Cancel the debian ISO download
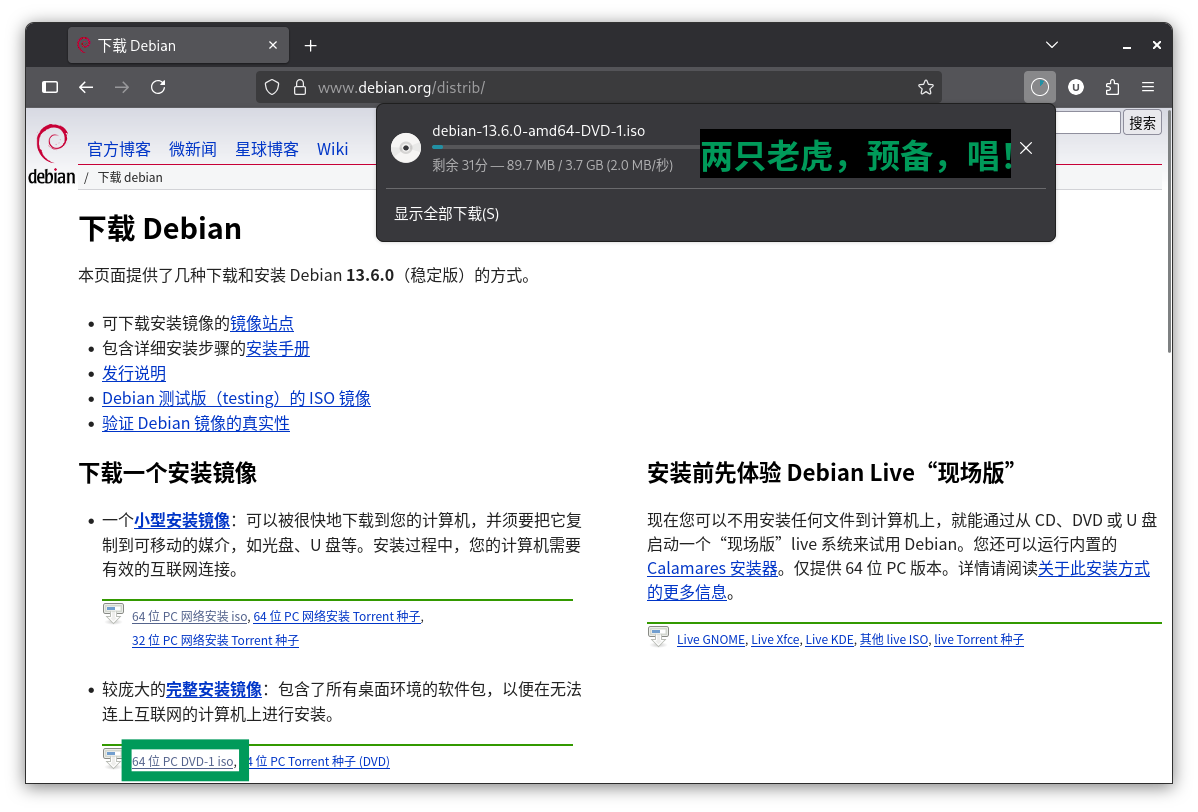 [x=1026, y=148]
